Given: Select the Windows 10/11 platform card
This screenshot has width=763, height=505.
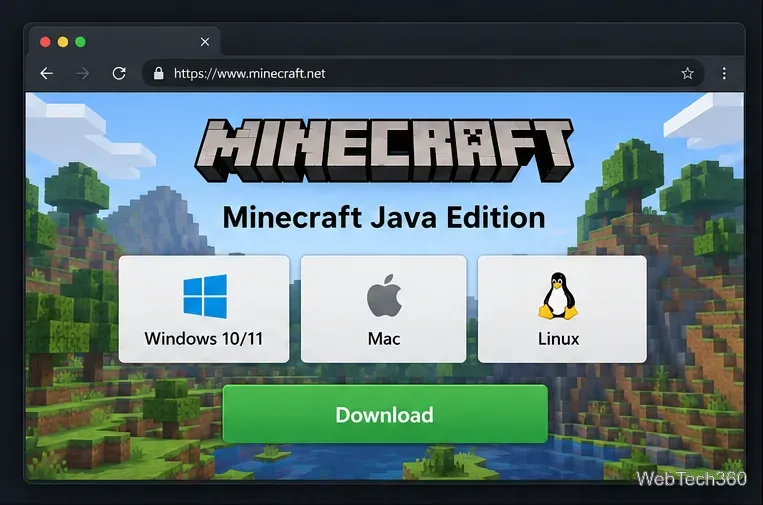Looking at the screenshot, I should [x=204, y=309].
